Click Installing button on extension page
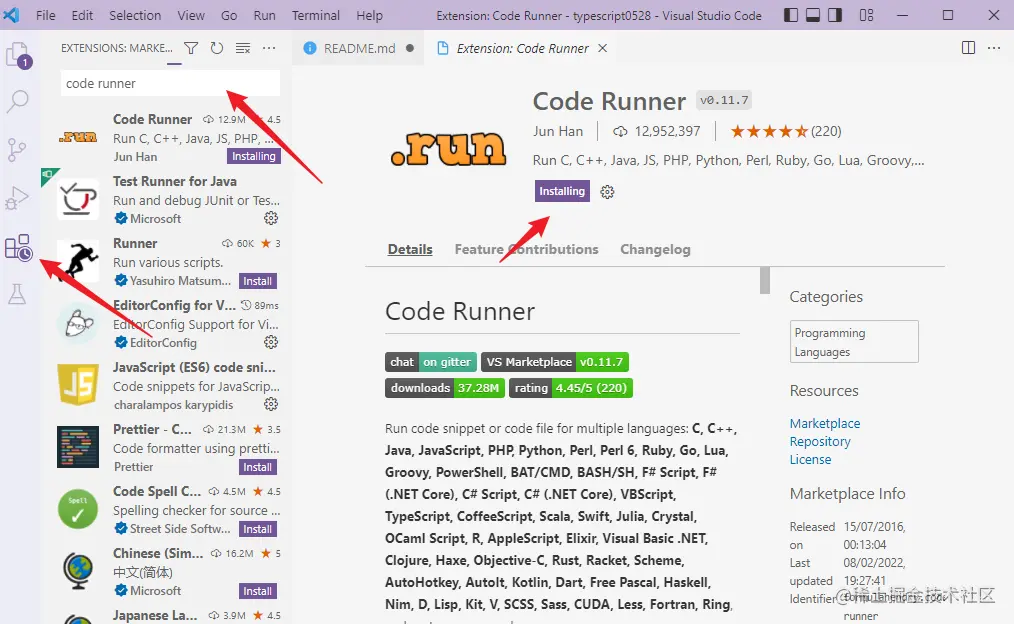 coord(562,191)
